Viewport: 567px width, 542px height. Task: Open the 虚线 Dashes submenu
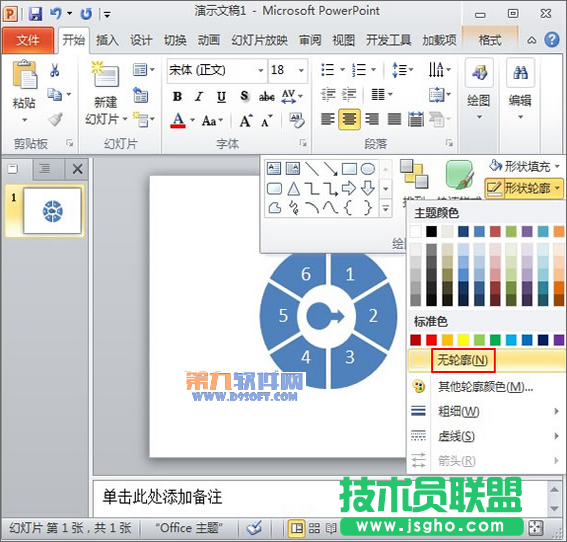pyautogui.click(x=485, y=436)
